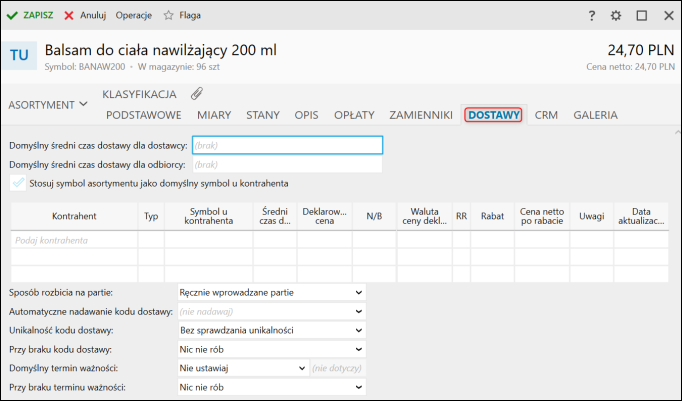Open Unikalność kodu dostawy dropdown
Viewport: 682px width, 401px height.
tap(272, 330)
